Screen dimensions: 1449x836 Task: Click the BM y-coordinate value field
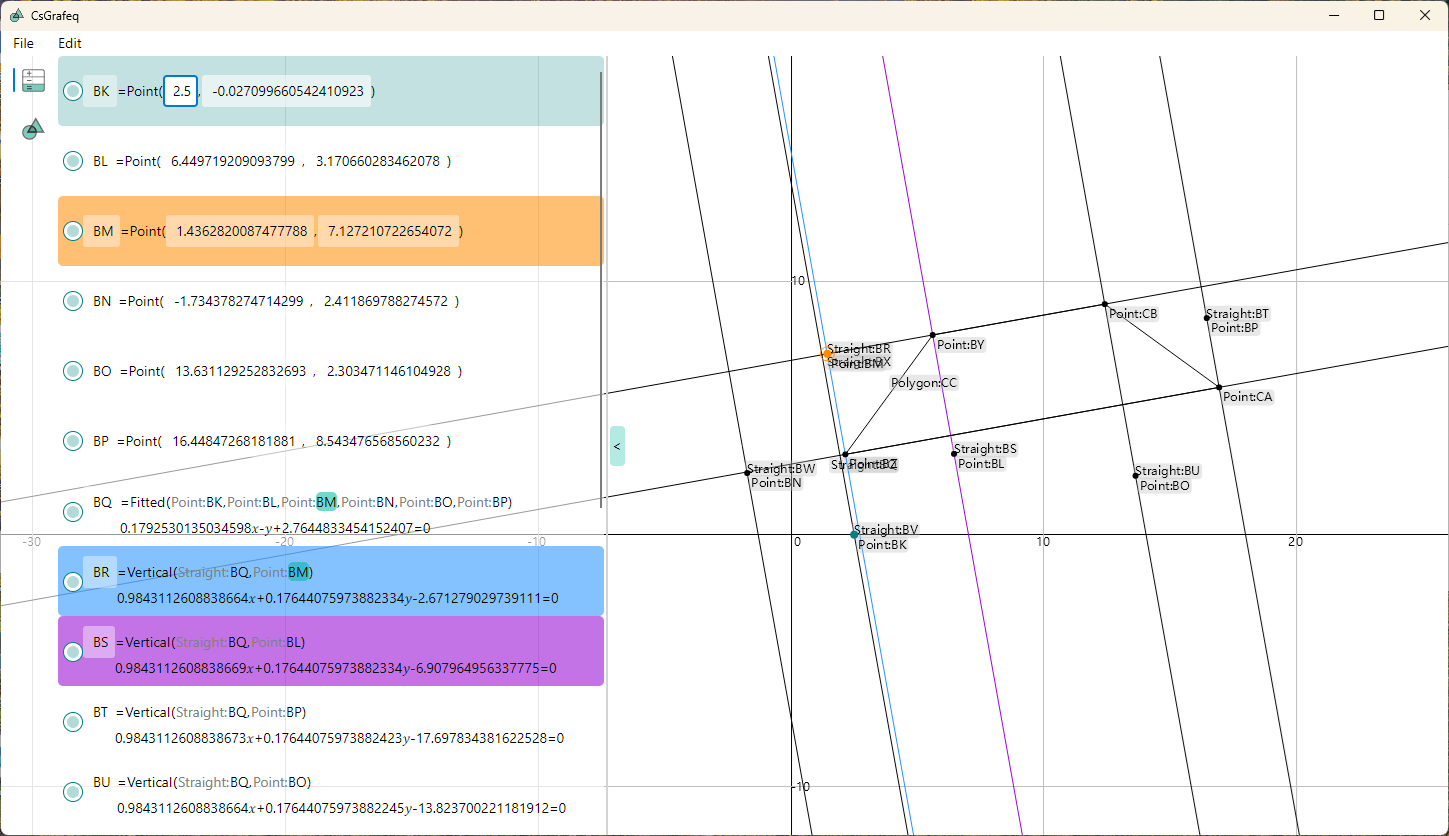click(x=388, y=231)
